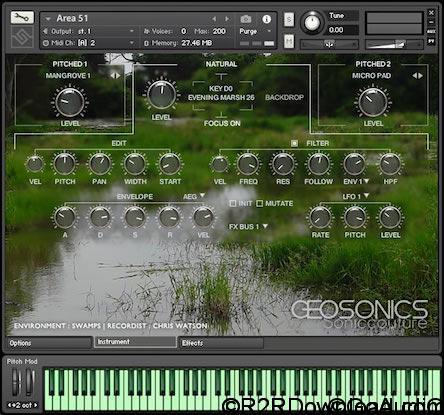
Task: Select previous instrument with header left arrow
Action: click(x=214, y=19)
